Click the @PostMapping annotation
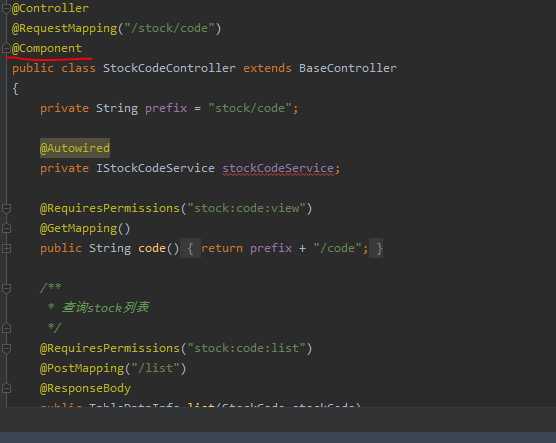This screenshot has width=556, height=443. pos(82,368)
